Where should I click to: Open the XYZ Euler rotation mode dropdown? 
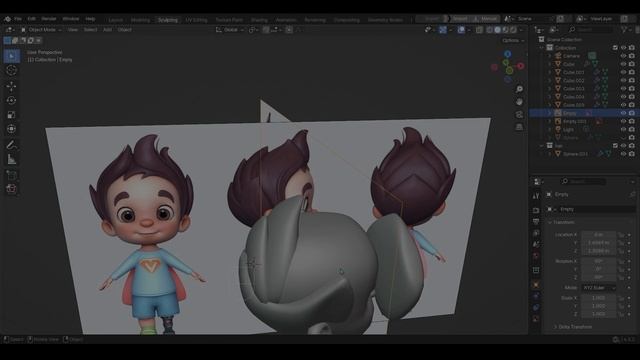coord(598,288)
